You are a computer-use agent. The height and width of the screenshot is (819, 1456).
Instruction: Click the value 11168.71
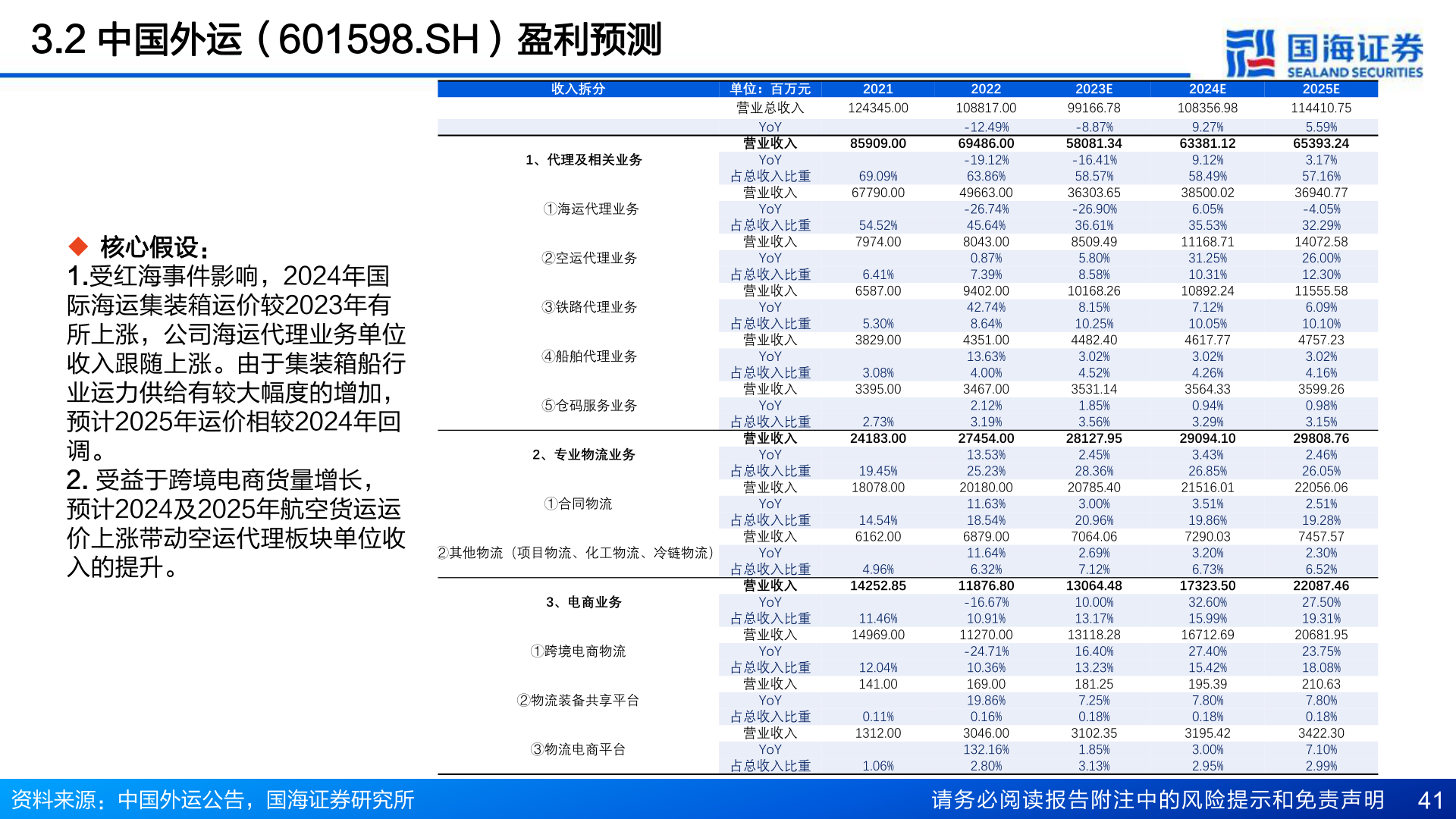1207,242
